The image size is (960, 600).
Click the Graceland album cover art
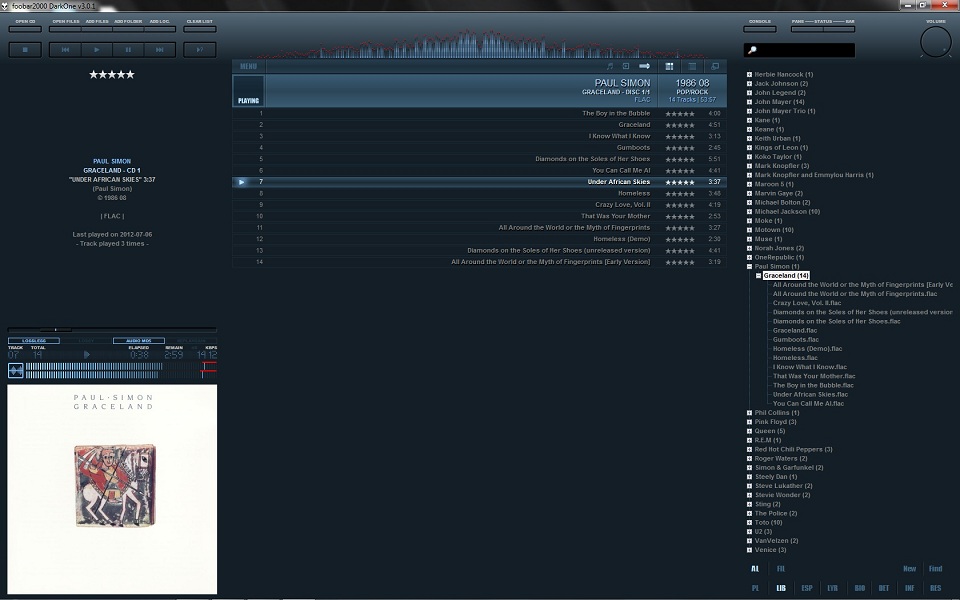[x=112, y=489]
